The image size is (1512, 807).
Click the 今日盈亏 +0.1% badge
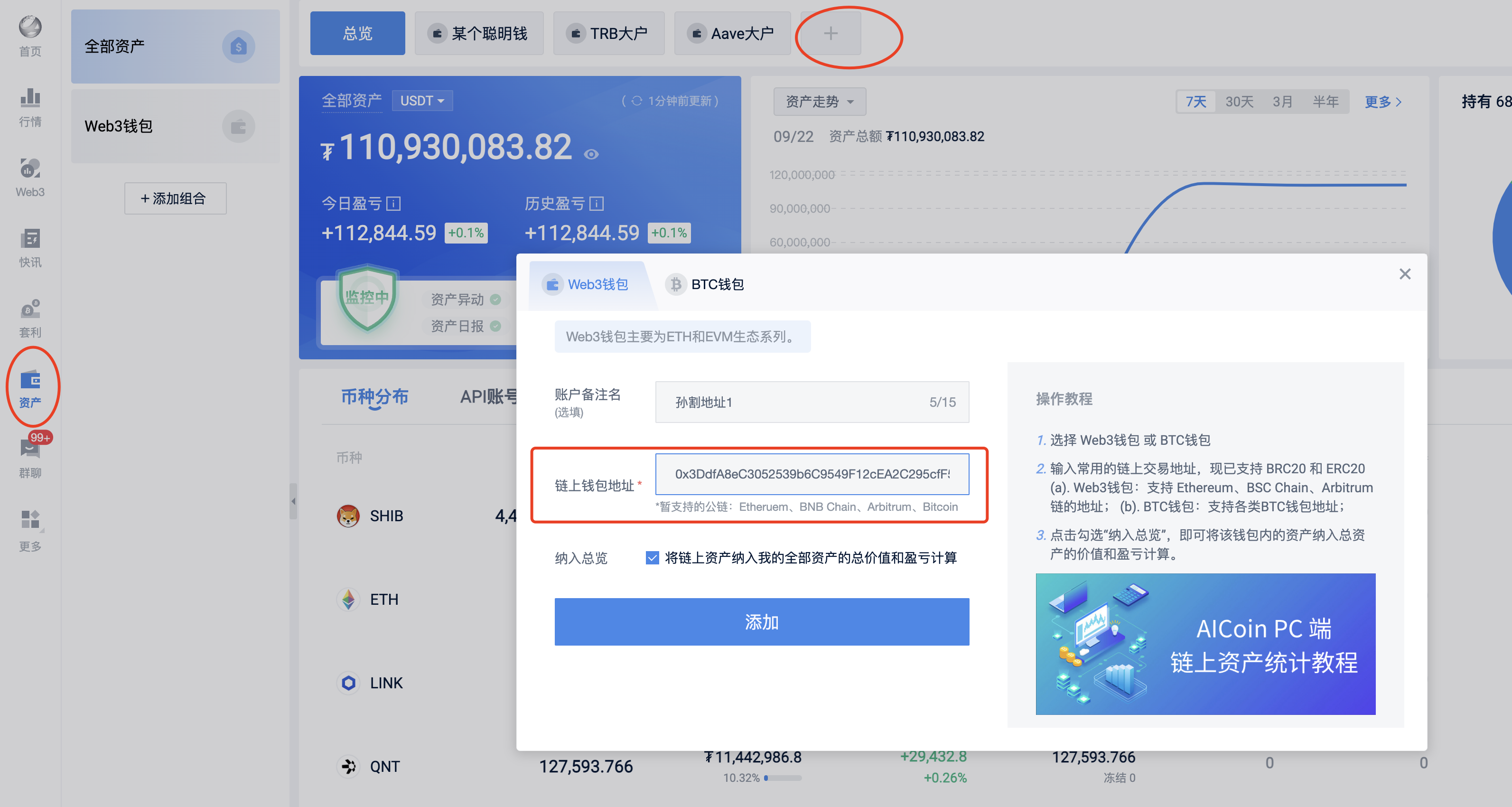(x=466, y=233)
